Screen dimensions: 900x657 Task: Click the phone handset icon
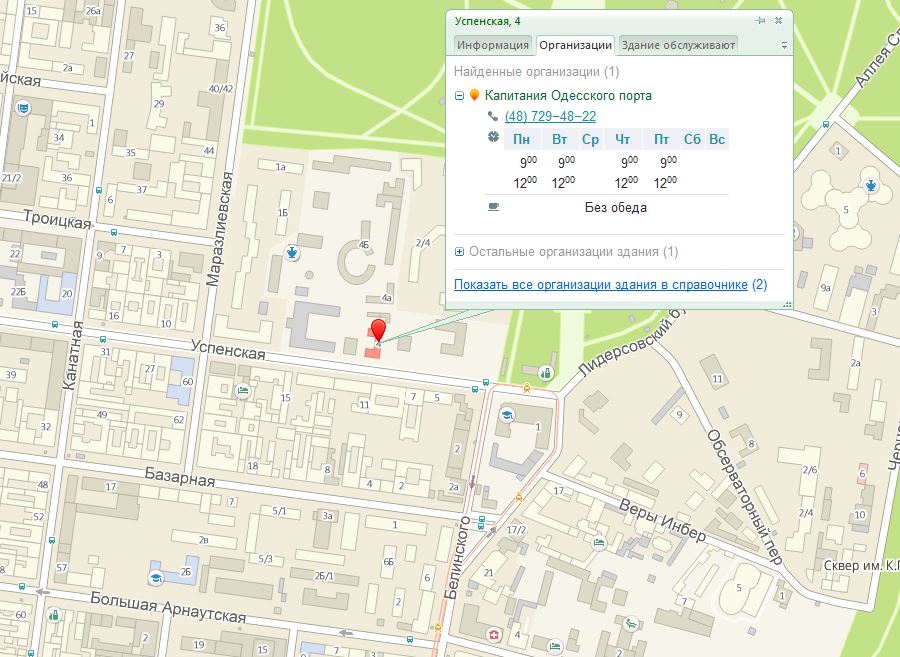click(x=492, y=116)
